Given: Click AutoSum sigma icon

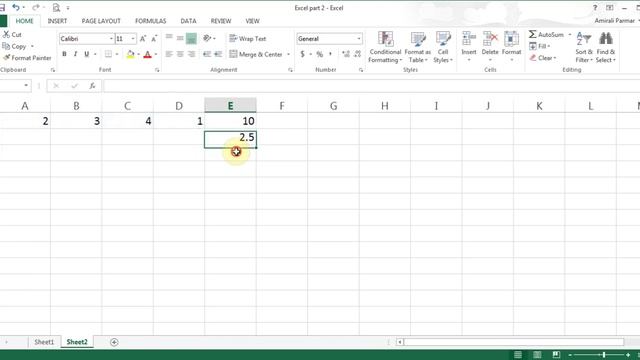Looking at the screenshot, I should click(x=533, y=35).
